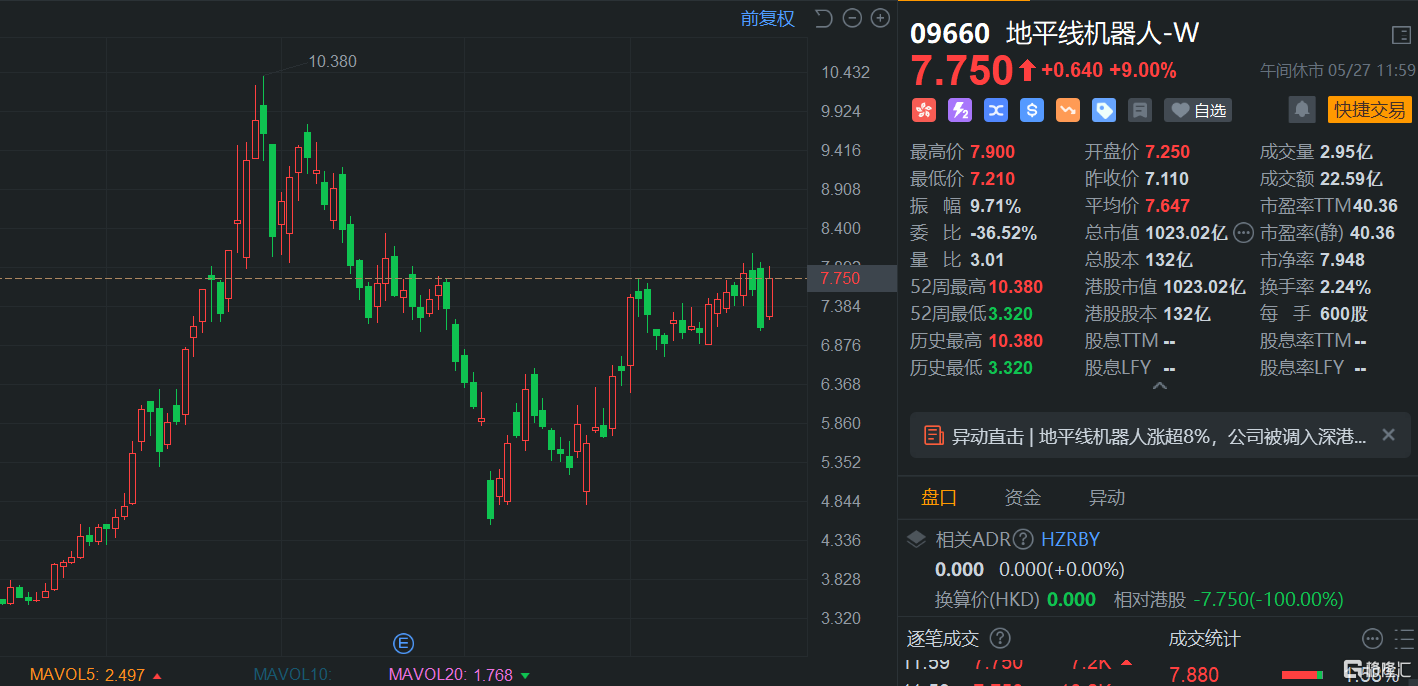Image resolution: width=1418 pixels, height=686 pixels.
Task: Click the chart undo reset icon
Action: 823,18
